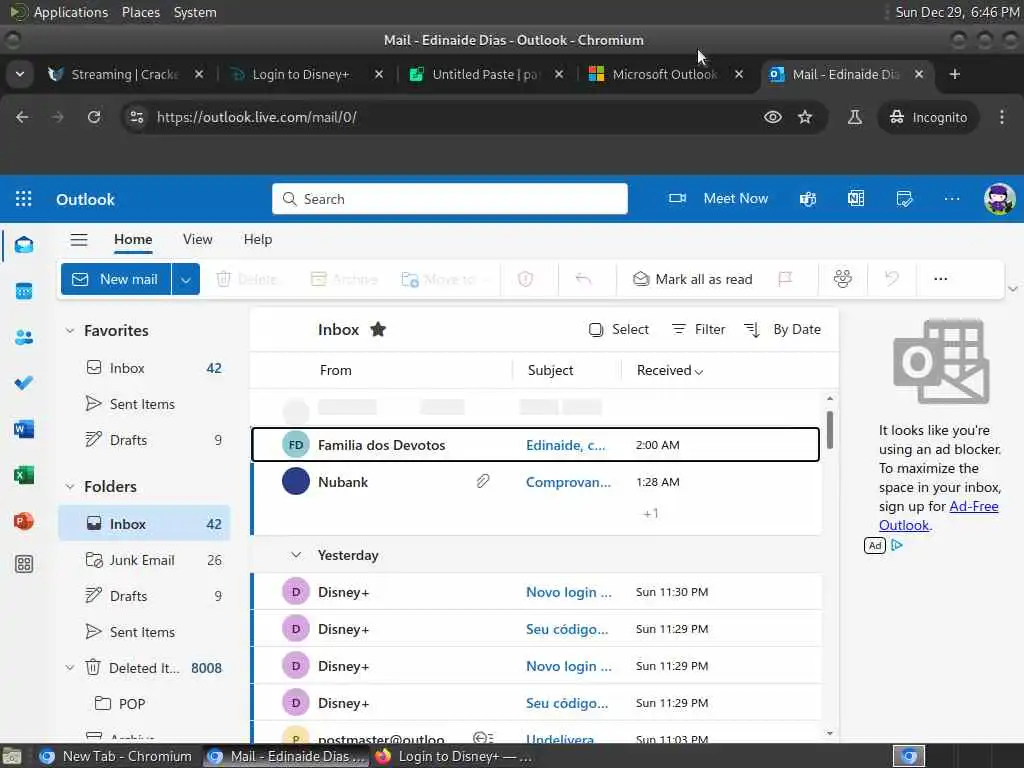Open a new browser tab

coord(955,74)
